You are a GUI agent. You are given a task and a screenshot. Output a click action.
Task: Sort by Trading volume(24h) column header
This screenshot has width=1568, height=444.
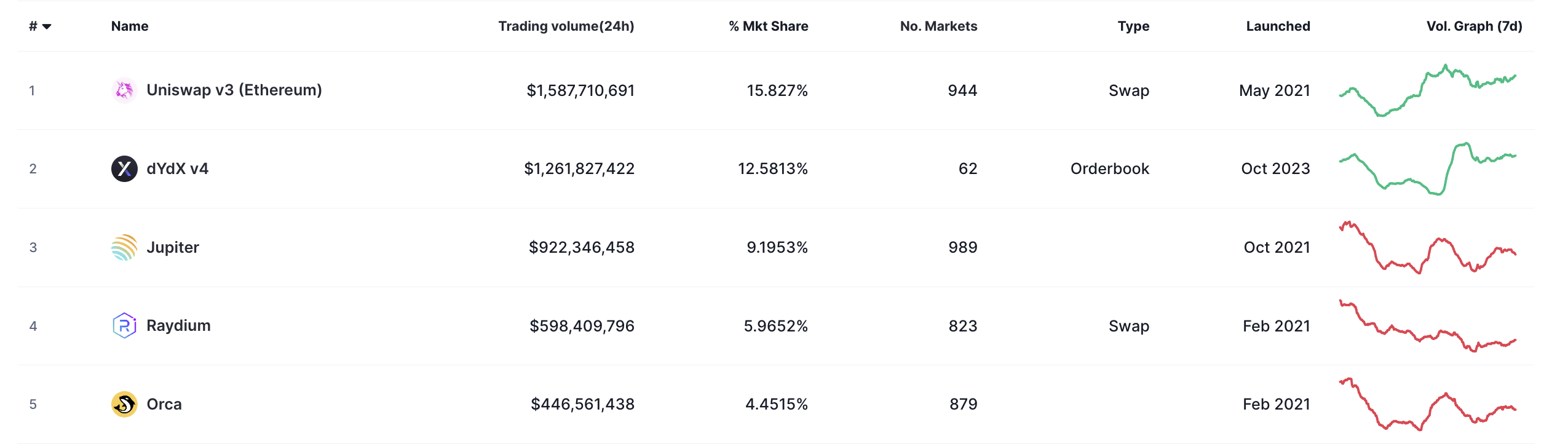pyautogui.click(x=566, y=26)
